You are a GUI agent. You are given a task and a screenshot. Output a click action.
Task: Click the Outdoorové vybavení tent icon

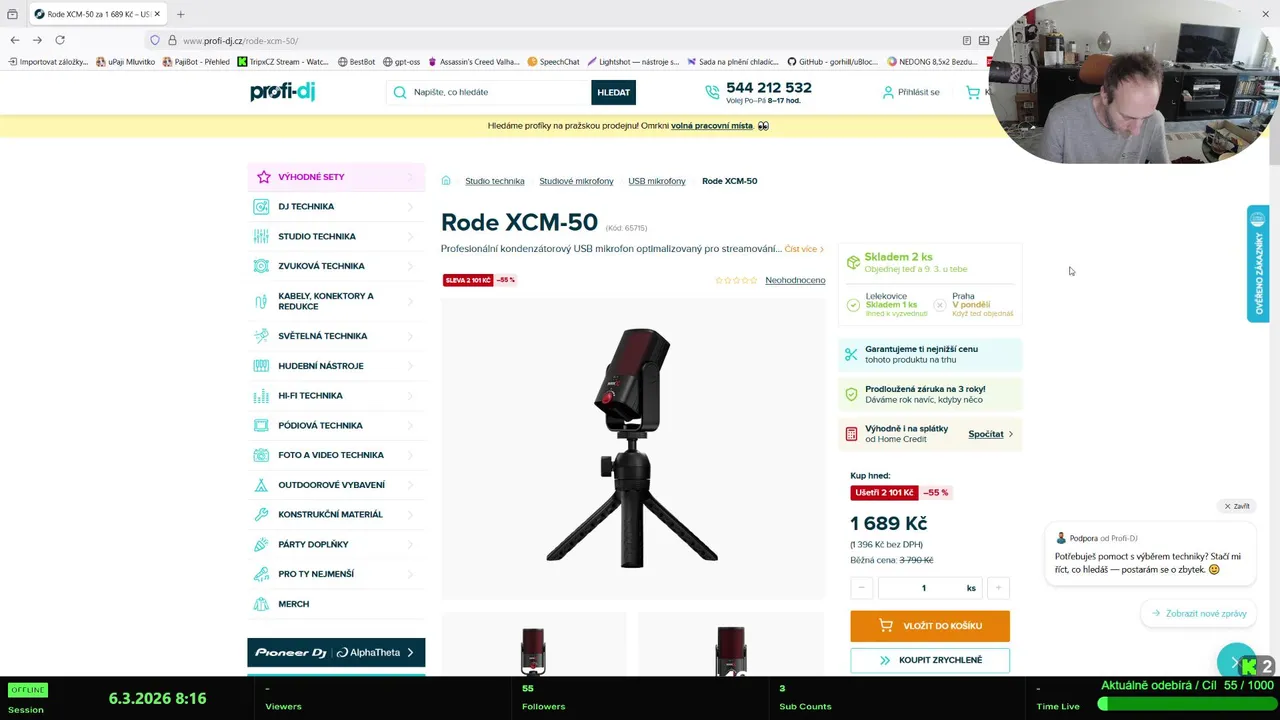point(261,485)
